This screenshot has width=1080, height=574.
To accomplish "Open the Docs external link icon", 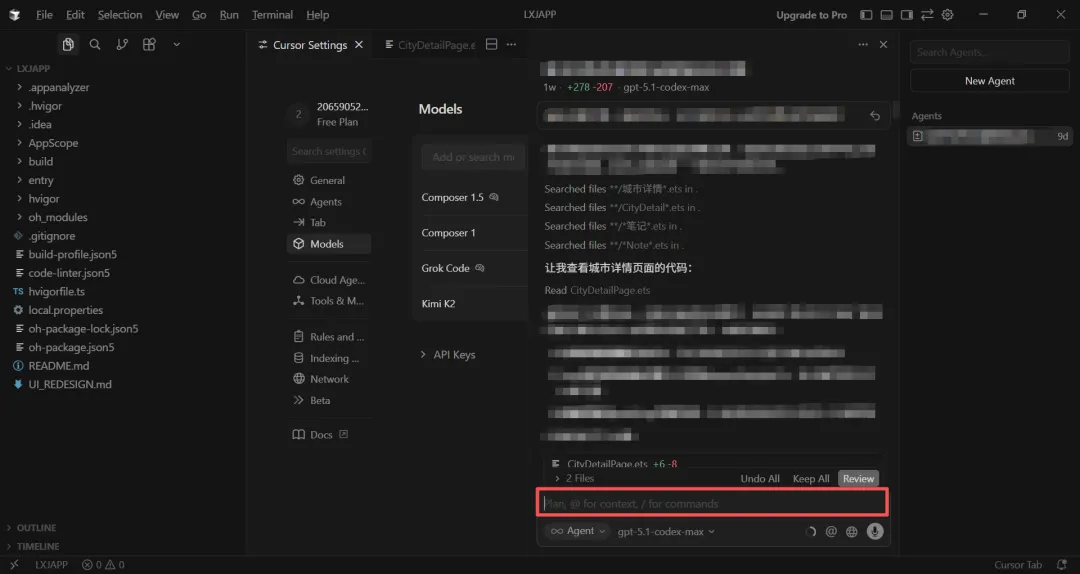I will pyautogui.click(x=344, y=434).
